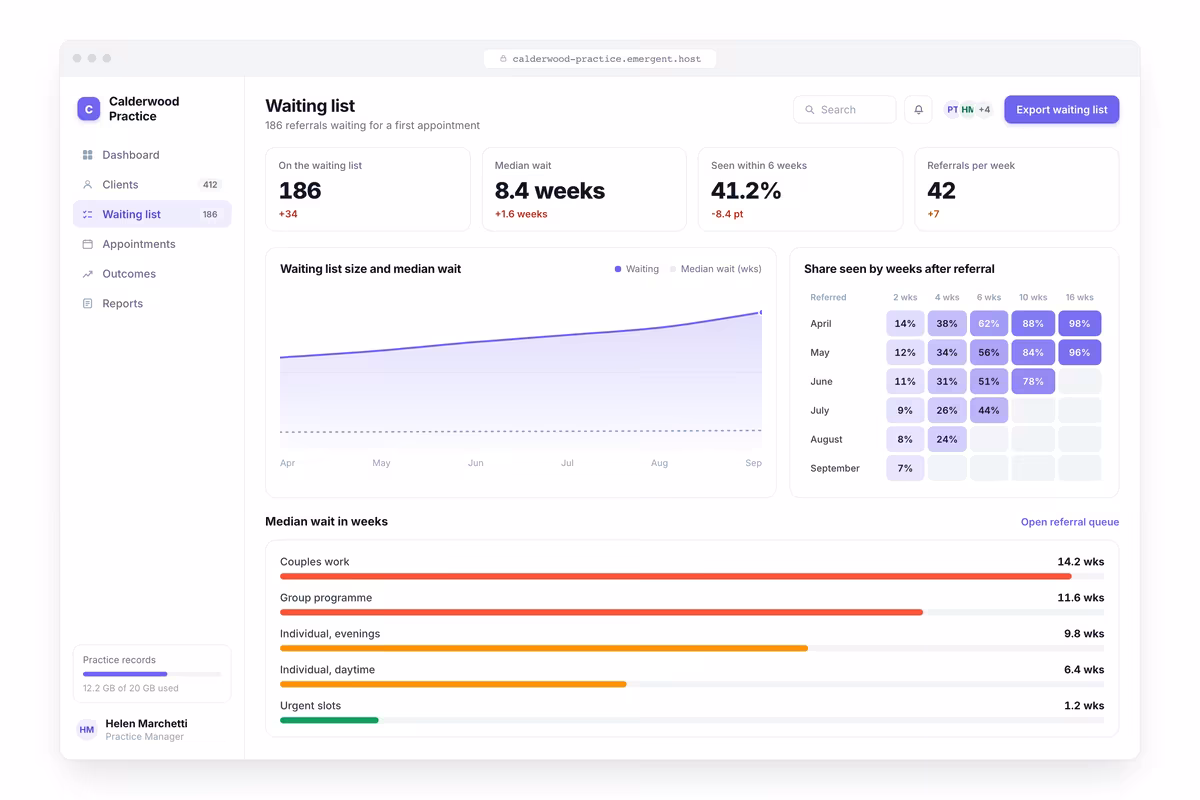Click the 10 wks column header

[1033, 297]
